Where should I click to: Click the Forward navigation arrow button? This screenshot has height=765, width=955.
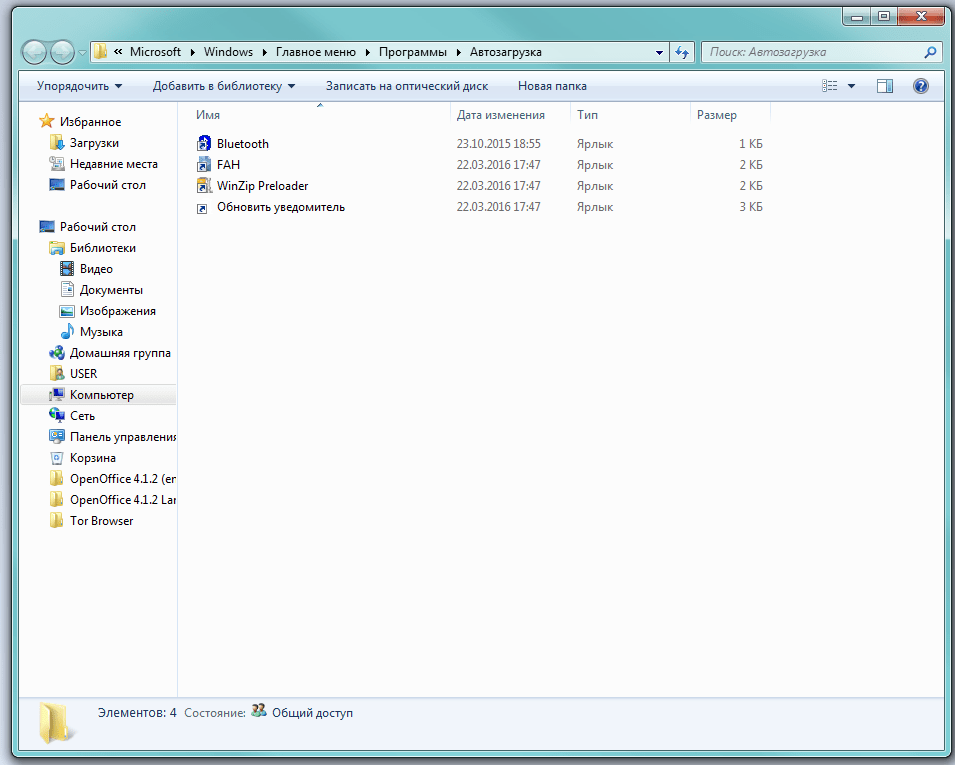pos(62,52)
